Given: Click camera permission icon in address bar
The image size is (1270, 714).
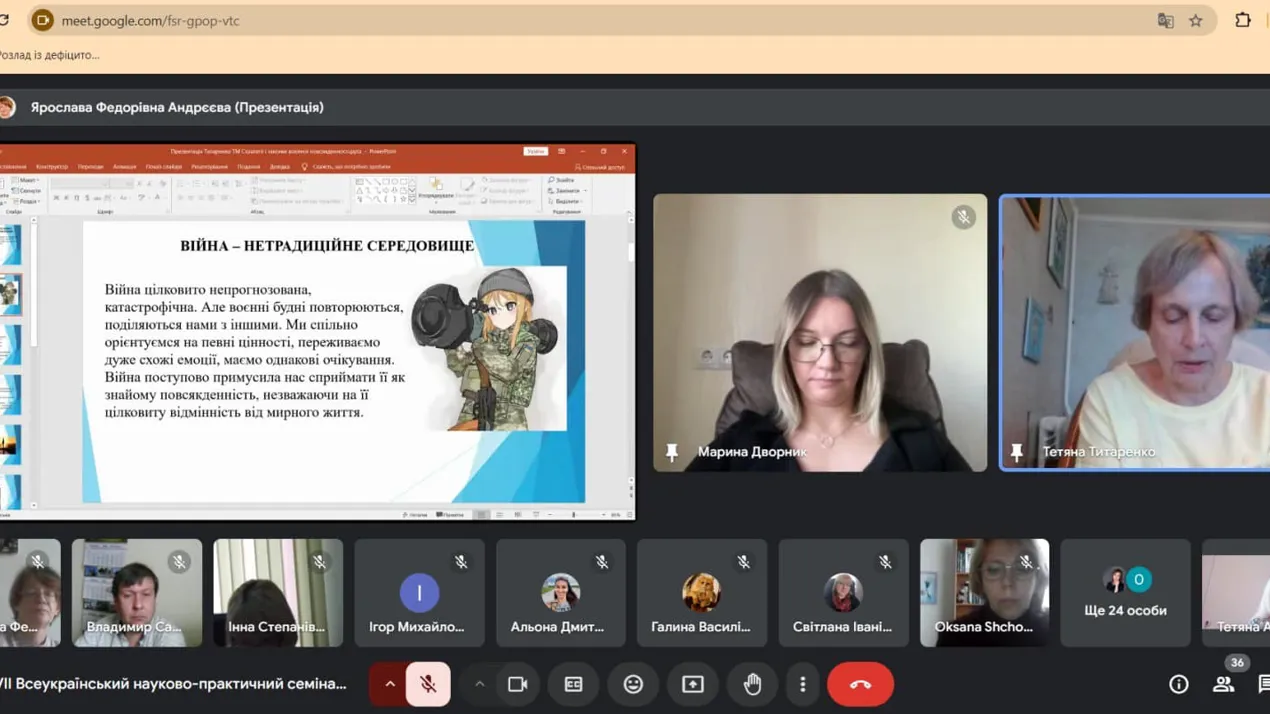Looking at the screenshot, I should point(43,20).
